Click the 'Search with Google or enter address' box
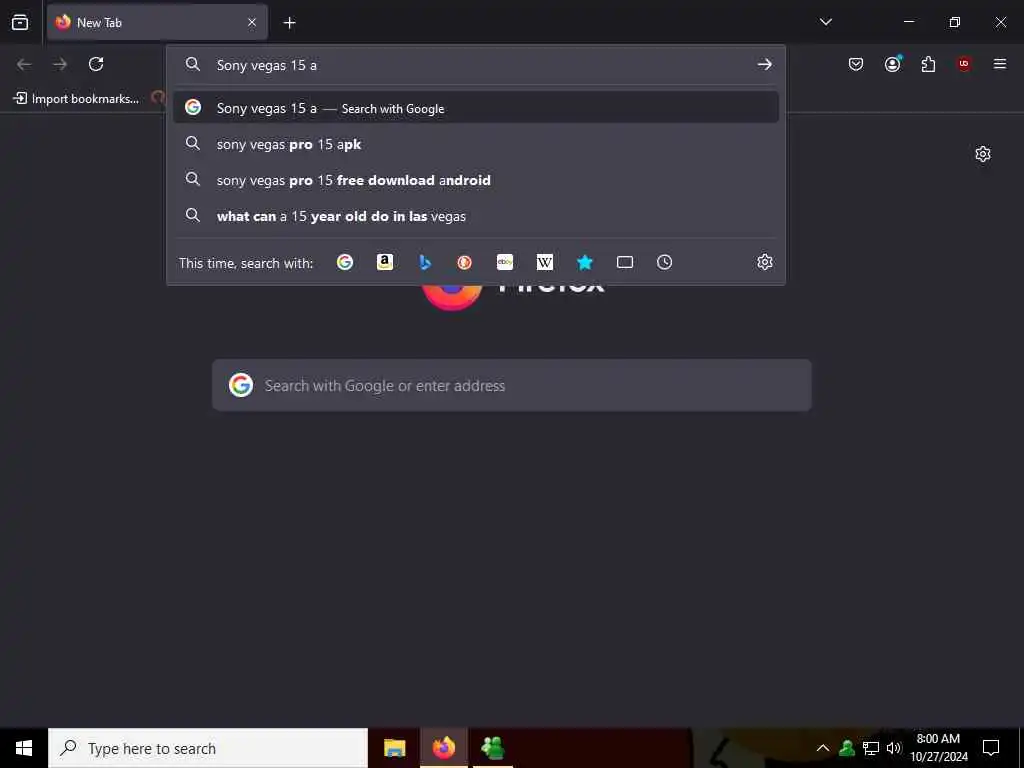Viewport: 1024px width, 768px height. [512, 385]
